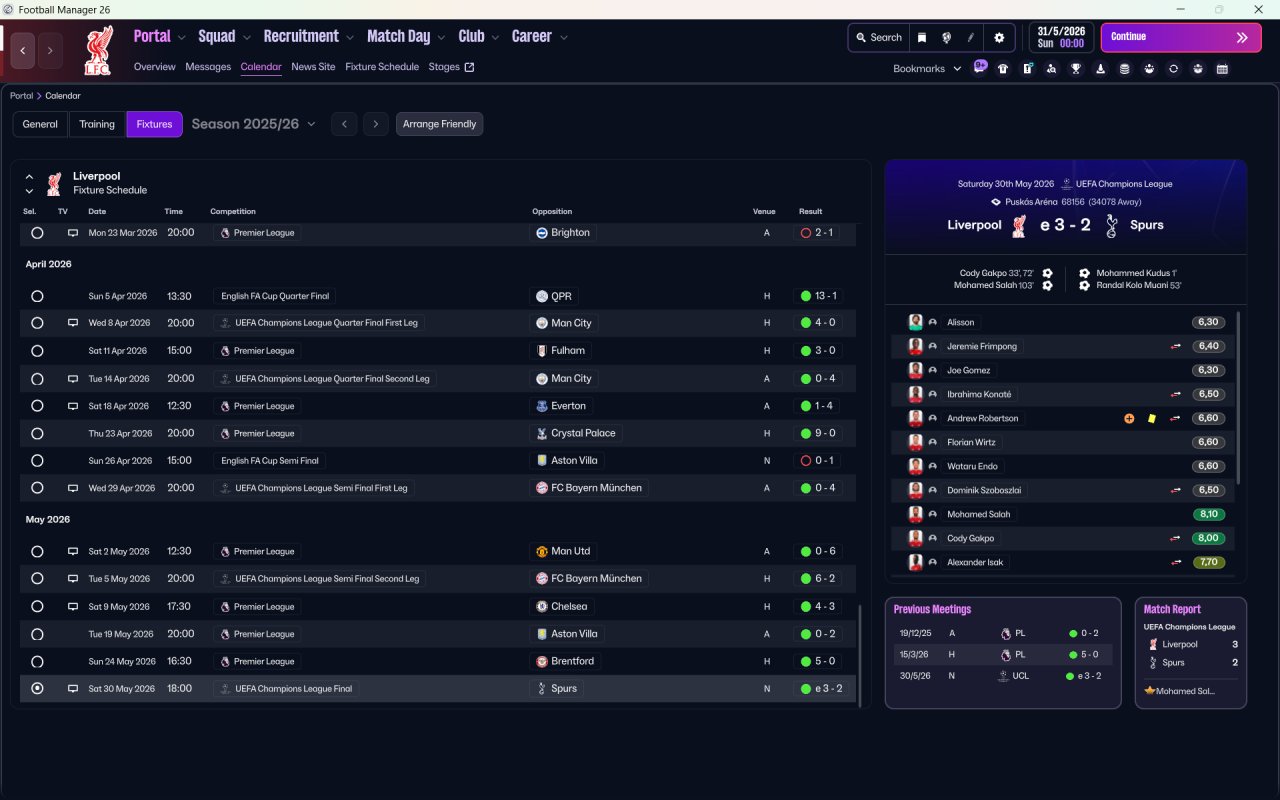The height and width of the screenshot is (800, 1280).
Task: Click the Continue button
Action: click(x=1181, y=38)
